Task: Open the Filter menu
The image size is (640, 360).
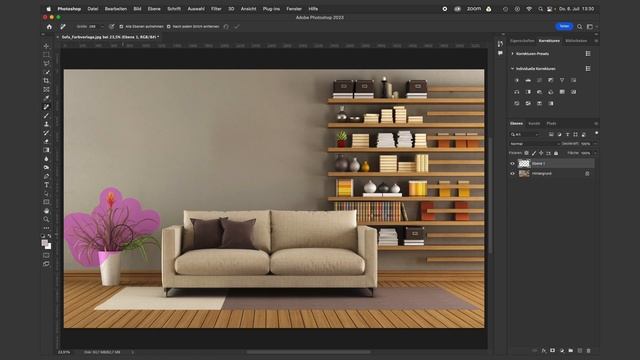Action: [216, 9]
